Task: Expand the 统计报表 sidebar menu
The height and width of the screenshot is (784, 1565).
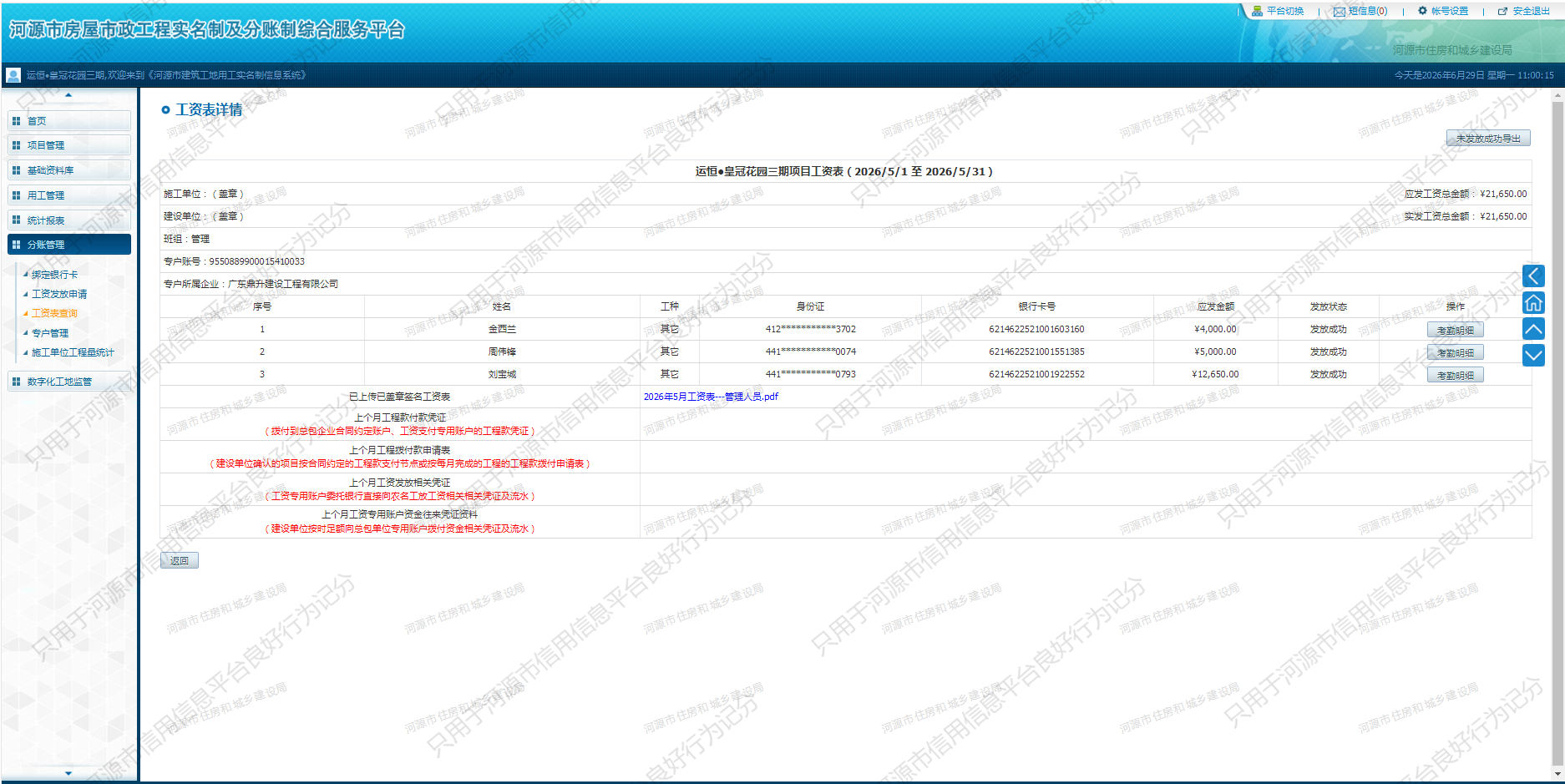Action: (69, 220)
